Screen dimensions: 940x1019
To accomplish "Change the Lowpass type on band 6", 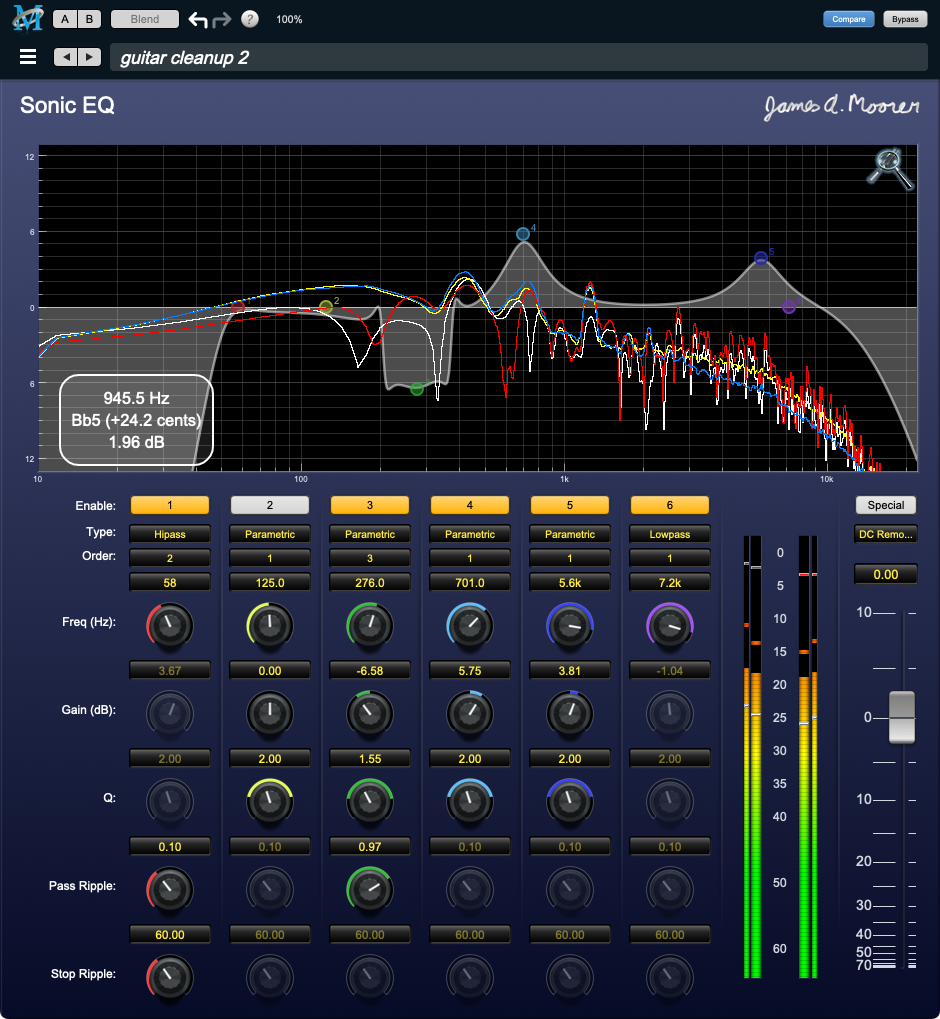I will point(669,533).
